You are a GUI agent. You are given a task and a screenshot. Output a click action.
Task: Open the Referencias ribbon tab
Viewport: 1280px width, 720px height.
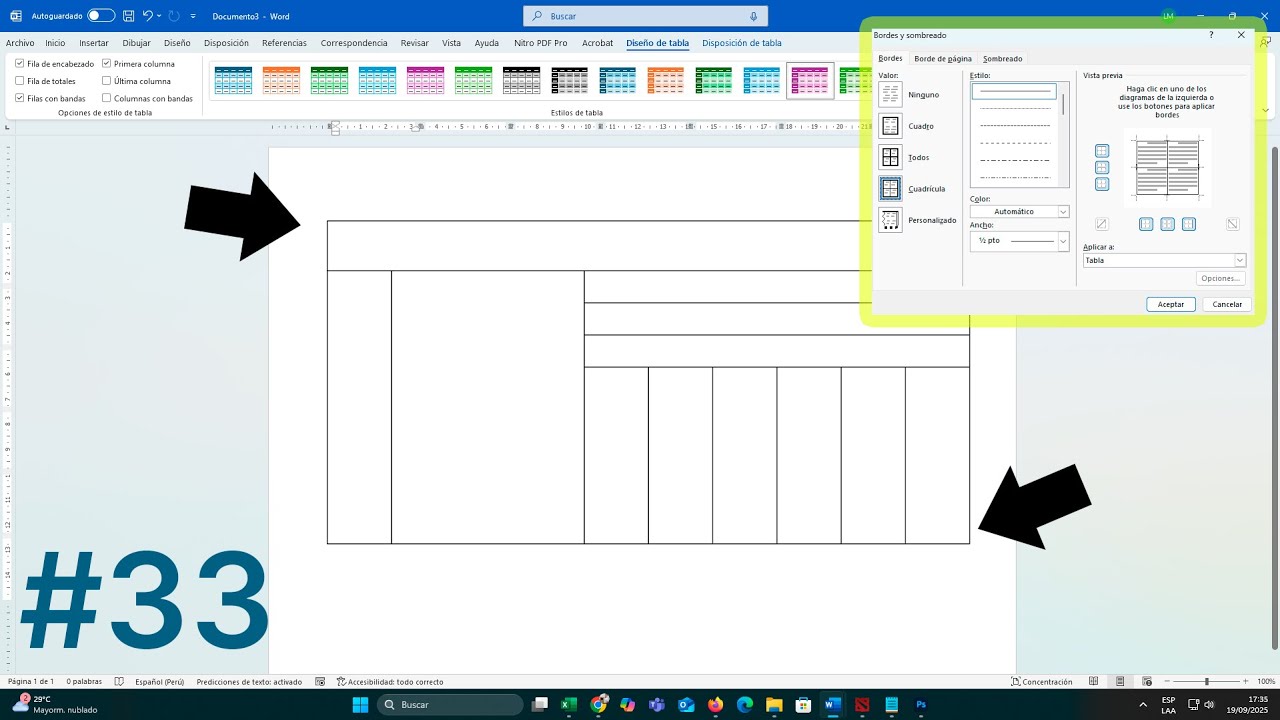point(284,43)
